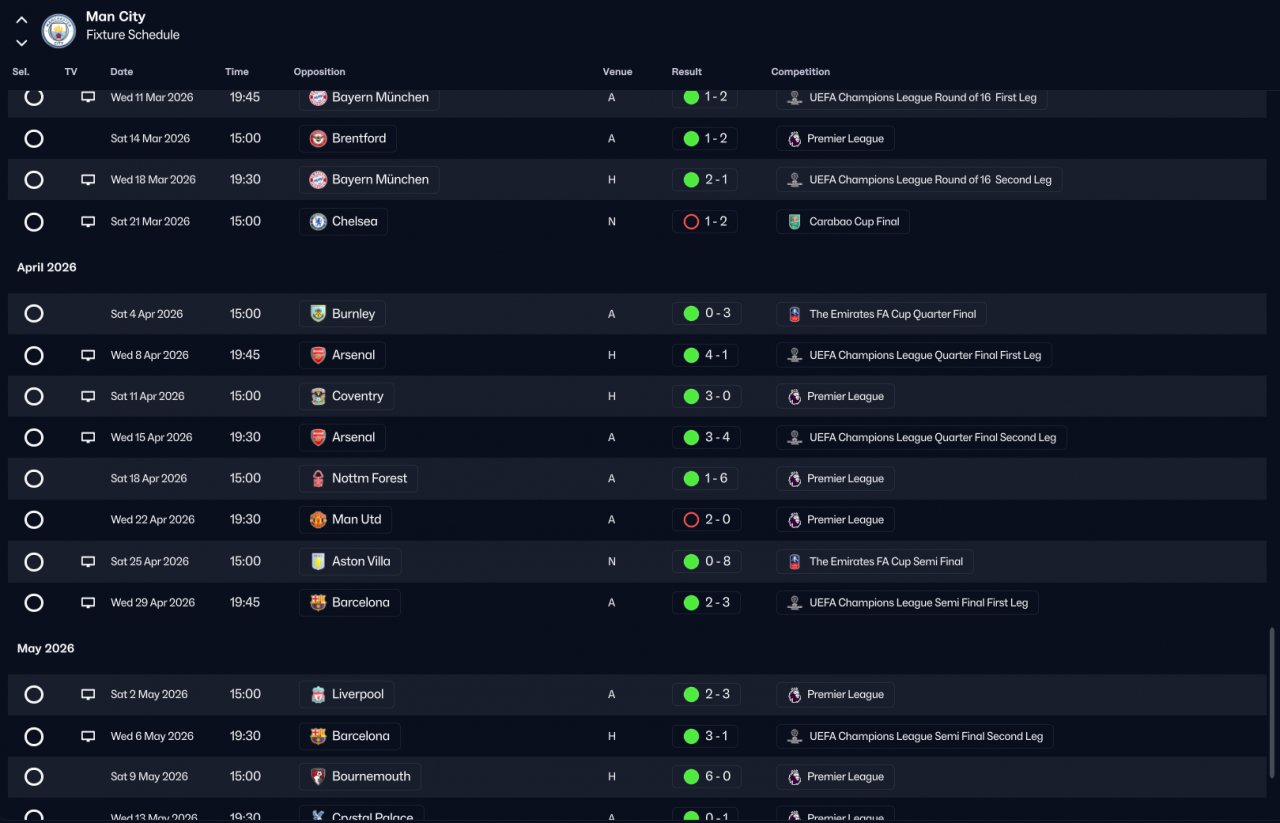Screen dimensions: 1280x823
Task: Go to previous team with up chevron
Action: point(21,20)
